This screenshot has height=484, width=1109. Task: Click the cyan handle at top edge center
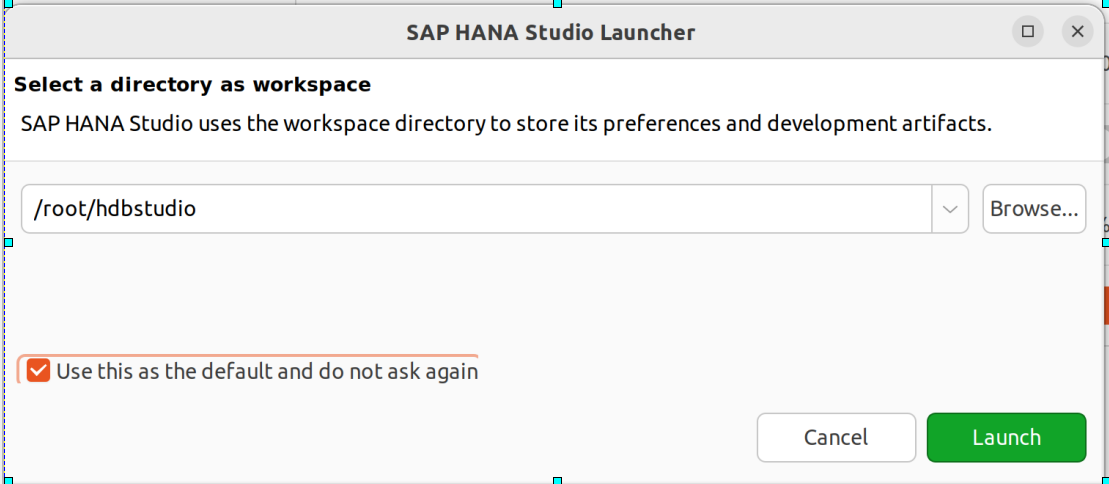(x=557, y=3)
